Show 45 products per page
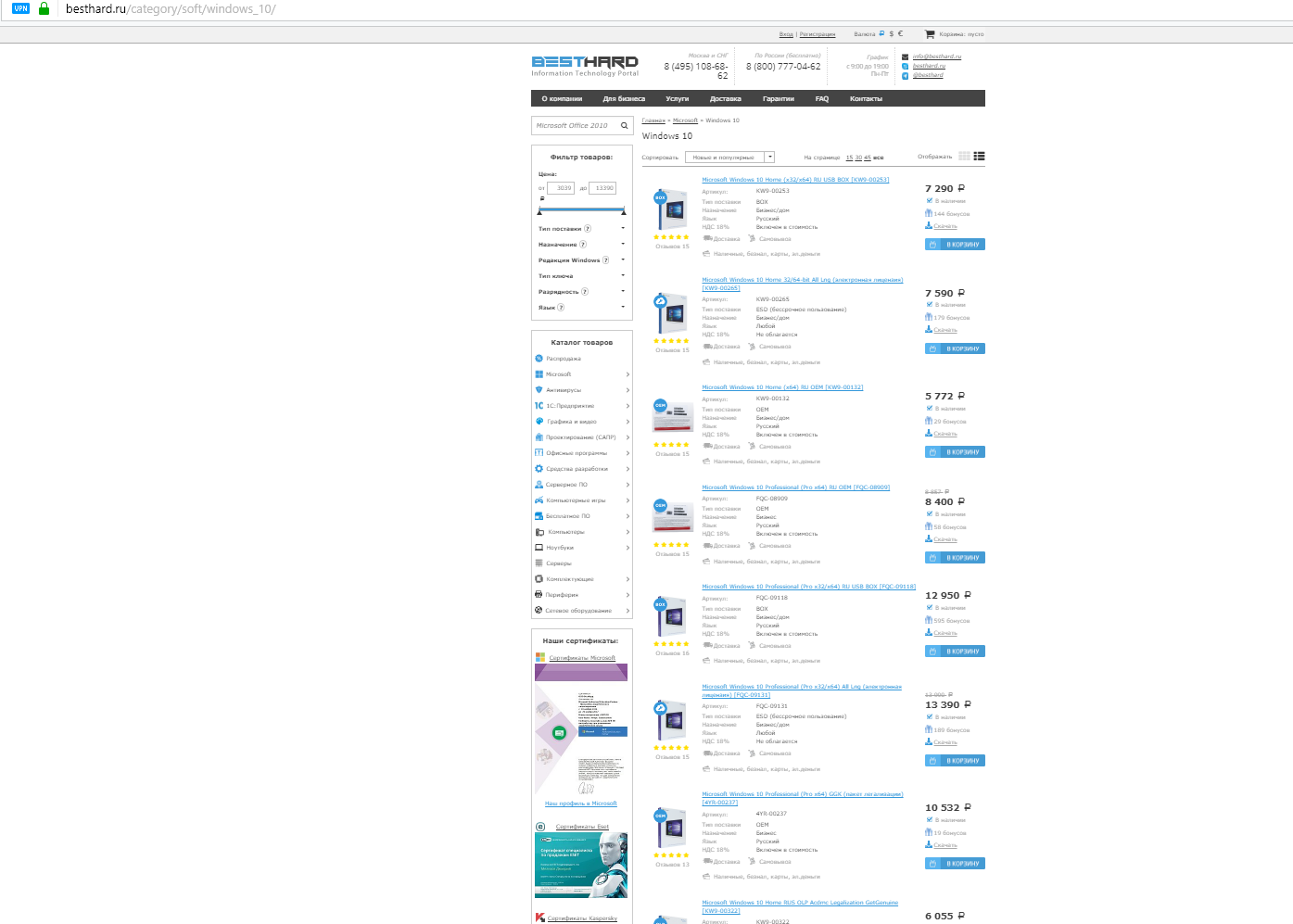Screen dimensions: 1293x924 click(868, 158)
